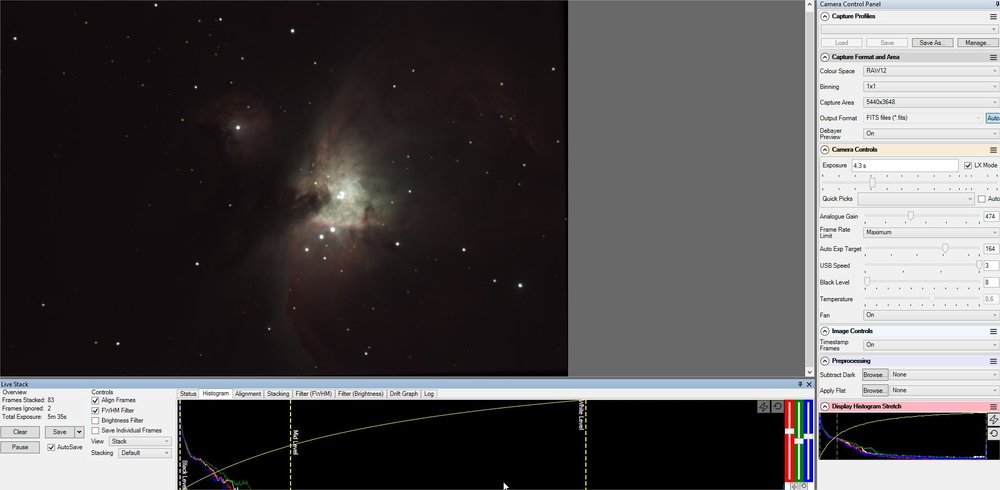1000x490 pixels.
Task: Pin the Camera Control Panel
Action: [x=997, y=4]
